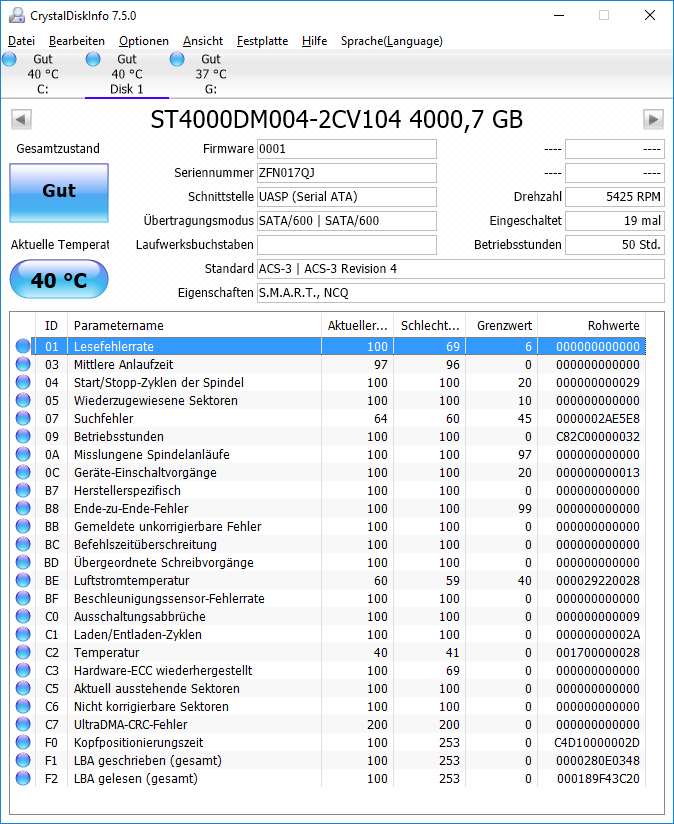Click the Drehzahl value 5425 RPM

pos(615,197)
